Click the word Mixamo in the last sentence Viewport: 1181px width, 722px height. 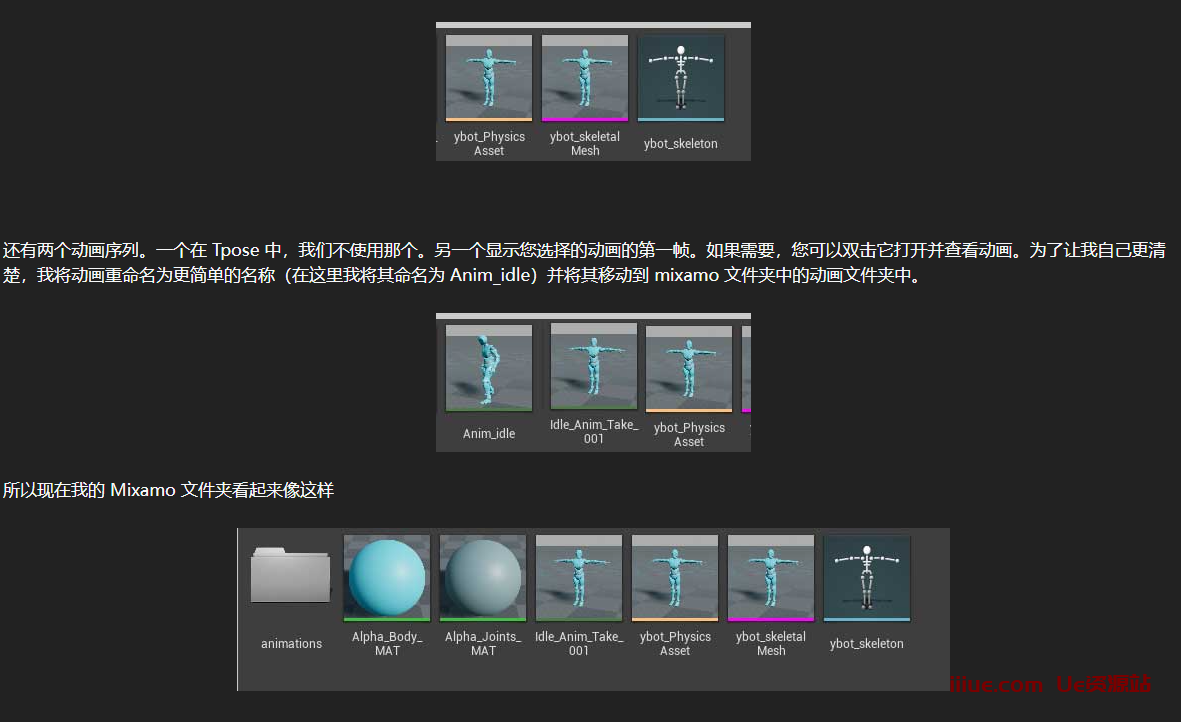[x=143, y=490]
